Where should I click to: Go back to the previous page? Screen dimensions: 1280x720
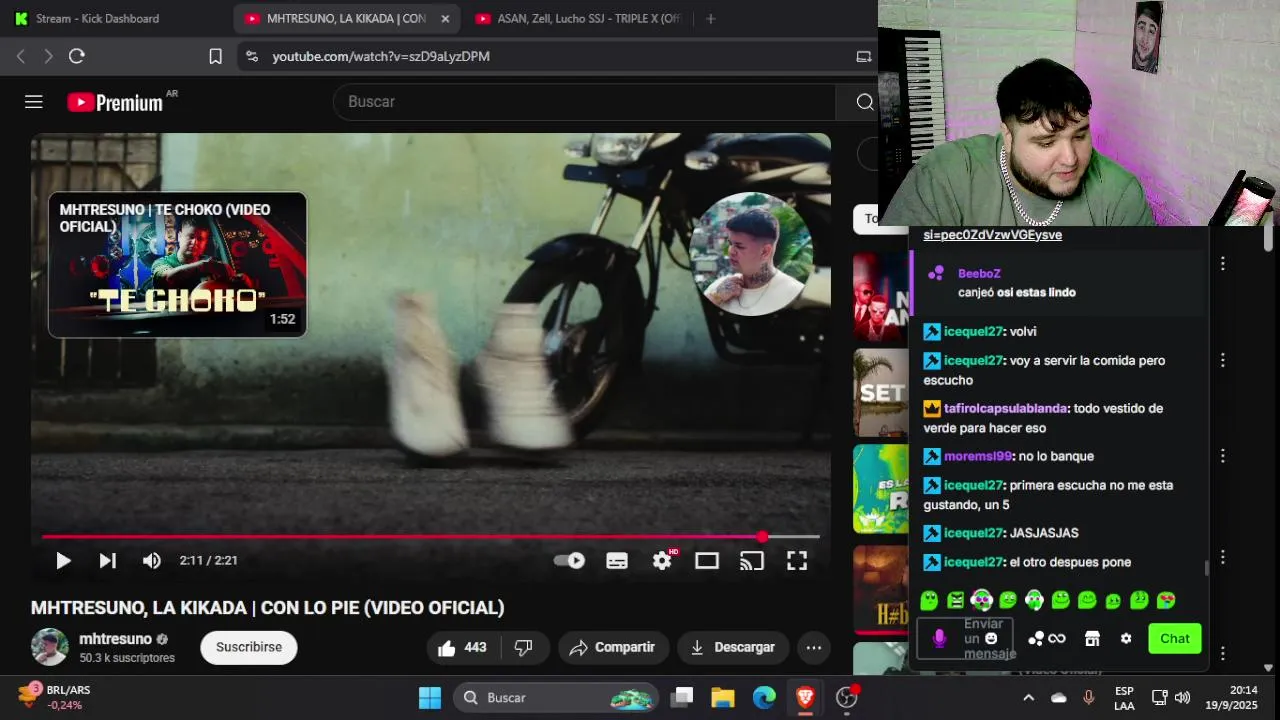click(x=20, y=56)
